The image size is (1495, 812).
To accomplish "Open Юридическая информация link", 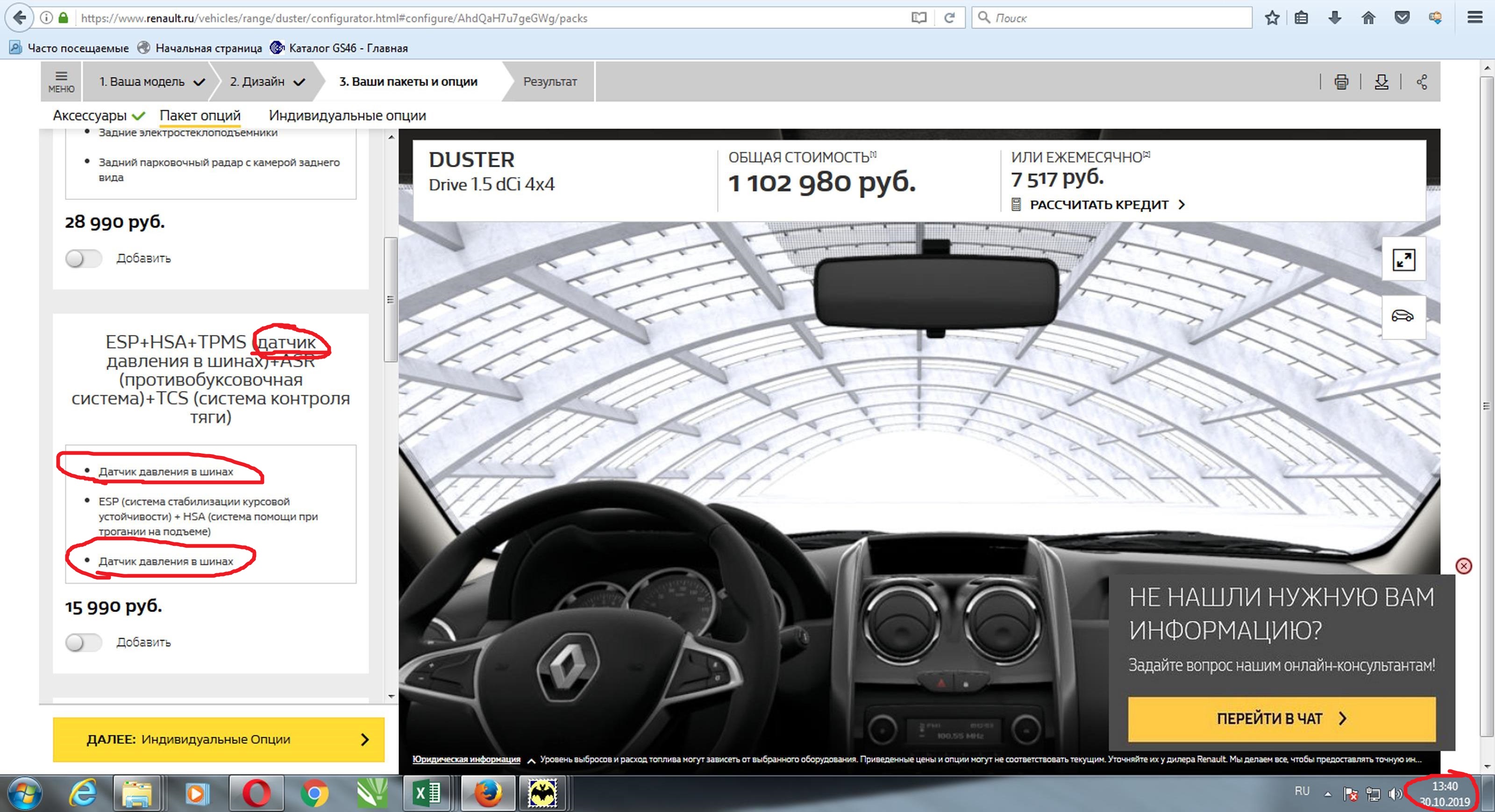I will click(x=466, y=759).
